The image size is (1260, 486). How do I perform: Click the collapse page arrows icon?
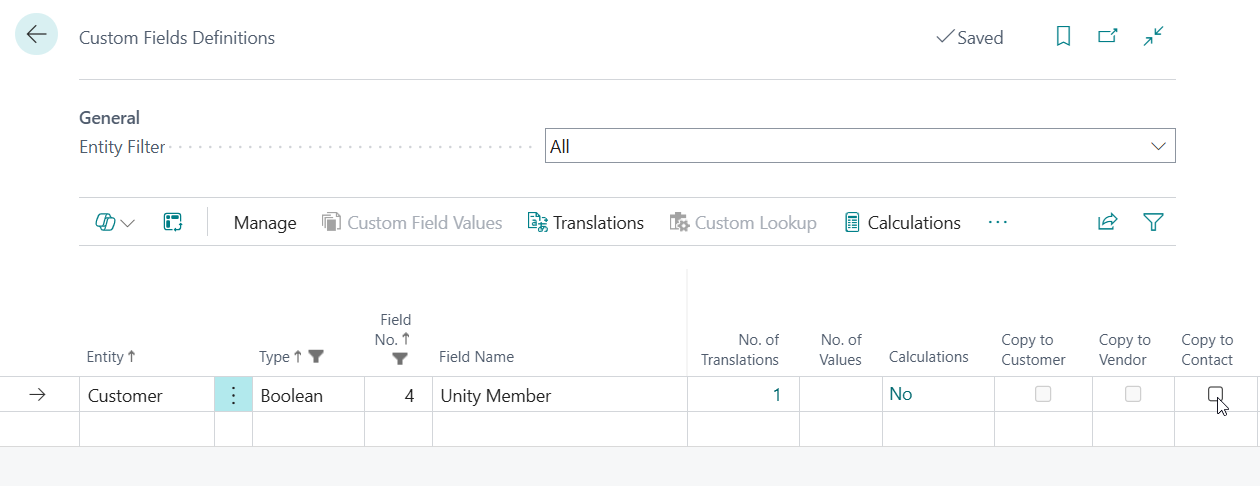coord(1154,37)
